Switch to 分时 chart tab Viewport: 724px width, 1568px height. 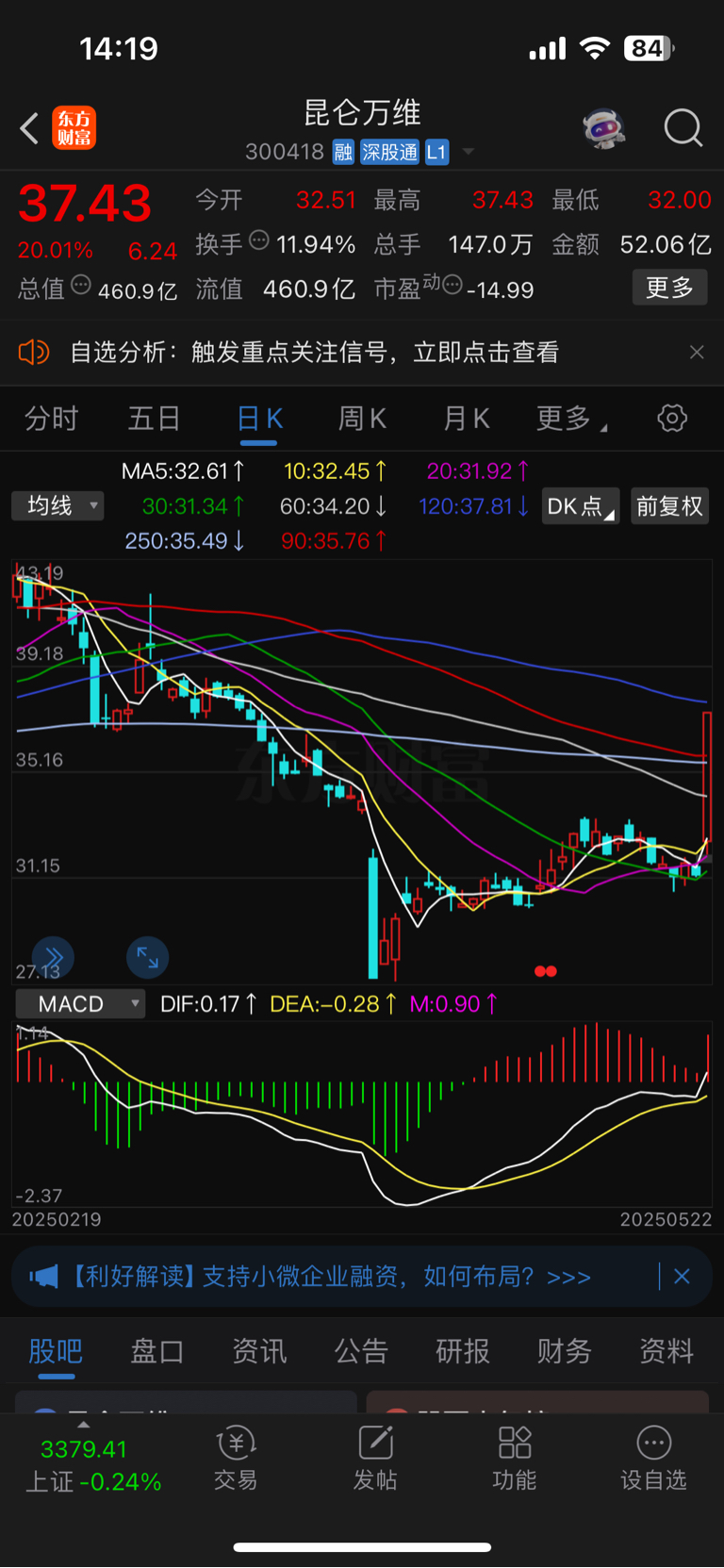coord(51,419)
